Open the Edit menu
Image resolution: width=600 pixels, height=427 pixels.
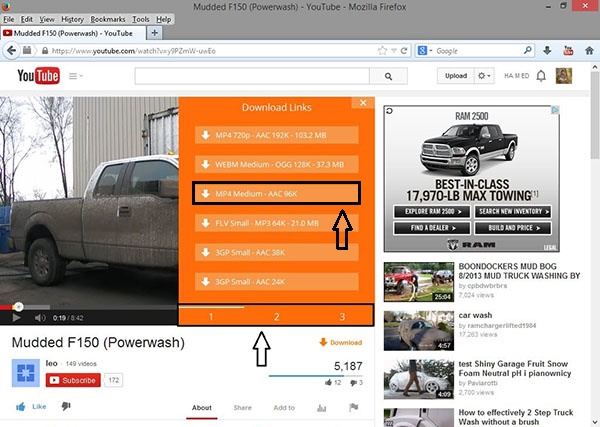click(26, 19)
